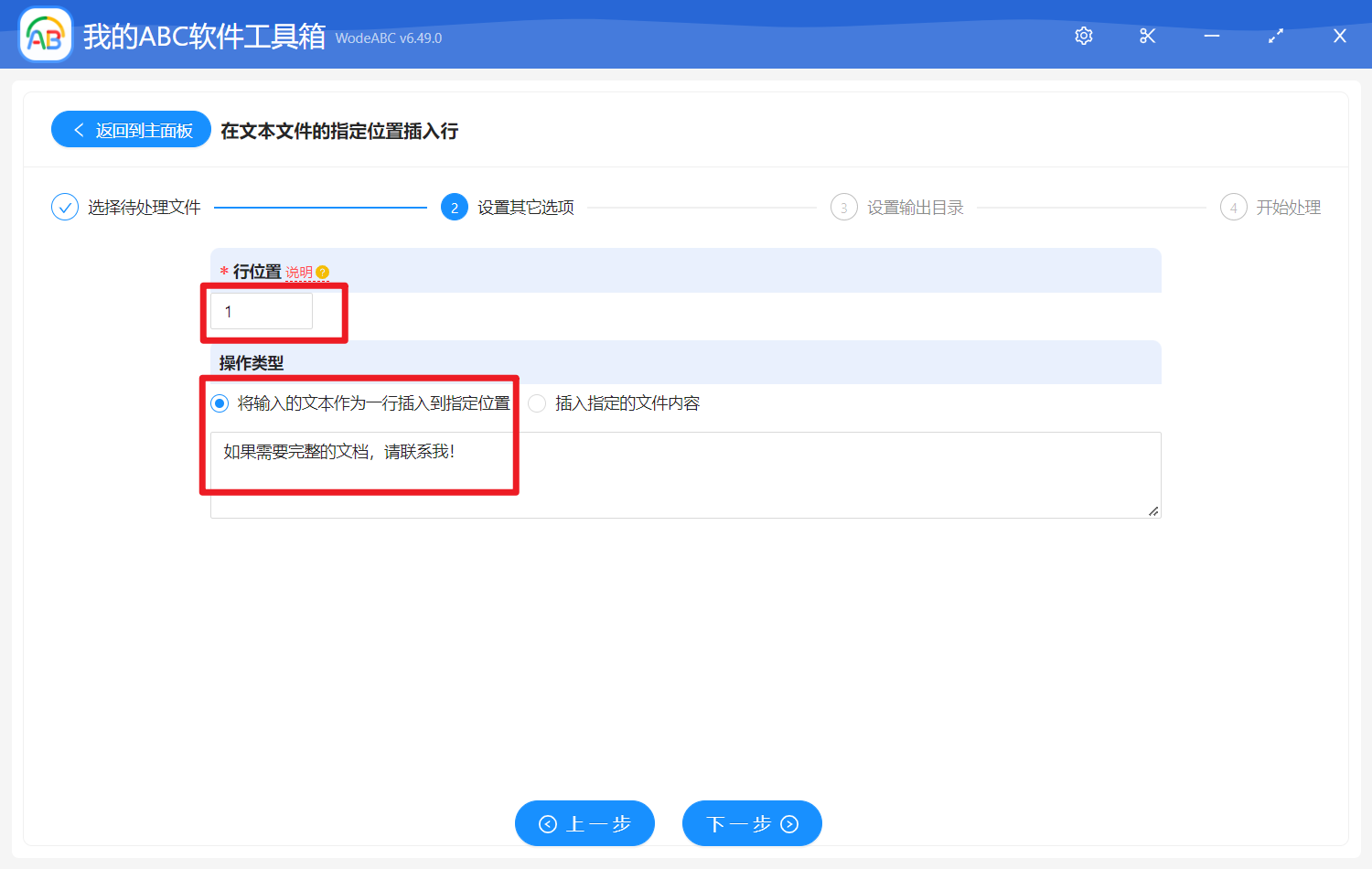The height and width of the screenshot is (869, 1372).
Task: Select the 插入指定的文件内容 radio button
Action: (538, 402)
